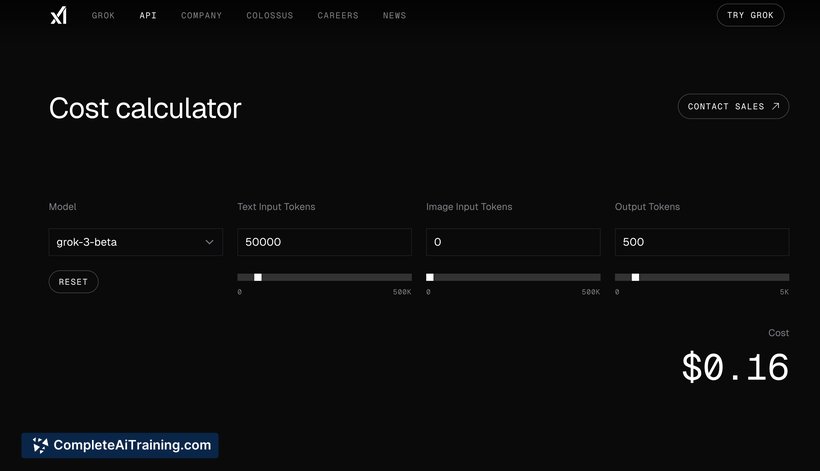
Task: Click the xAI logo icon
Action: [x=58, y=15]
